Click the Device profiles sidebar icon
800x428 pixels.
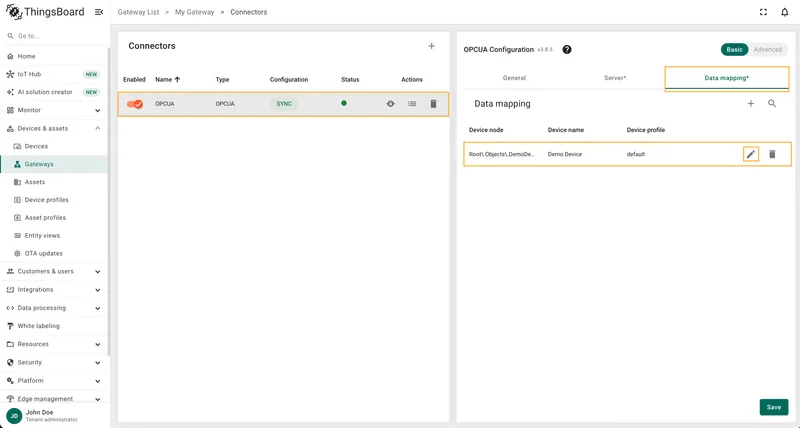pyautogui.click(x=17, y=199)
